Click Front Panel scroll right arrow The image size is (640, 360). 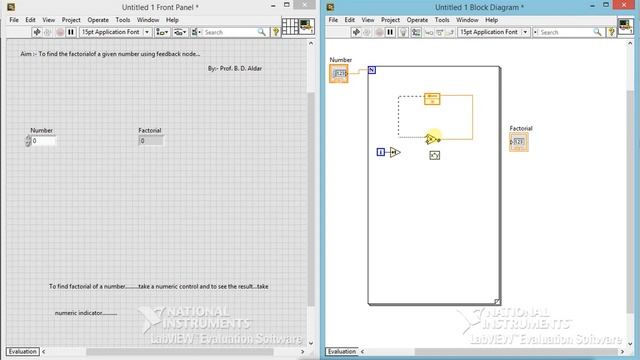click(302, 351)
